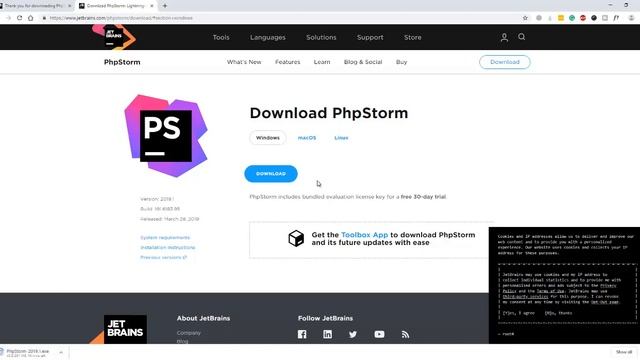This screenshot has width=640, height=360.
Task: Switch to the Download PhpStorm tab
Action: click(x=115, y=6)
